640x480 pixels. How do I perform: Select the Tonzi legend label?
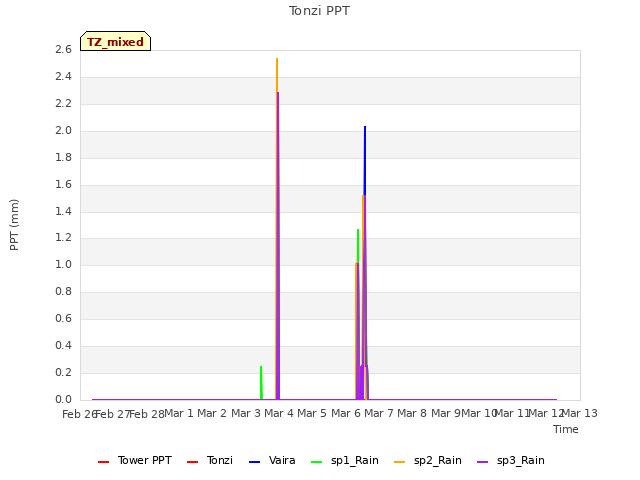(220, 460)
